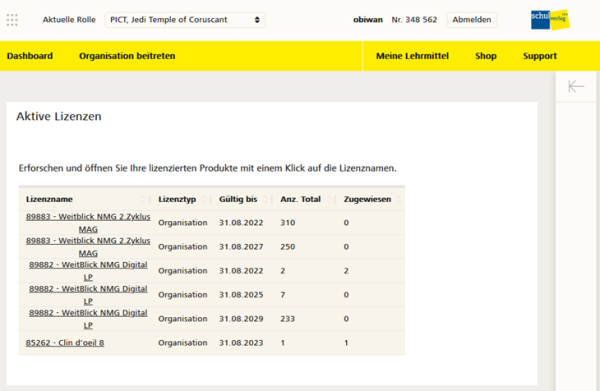Open Meine Lehrmittel menu
This screenshot has height=391, width=600.
[x=412, y=56]
